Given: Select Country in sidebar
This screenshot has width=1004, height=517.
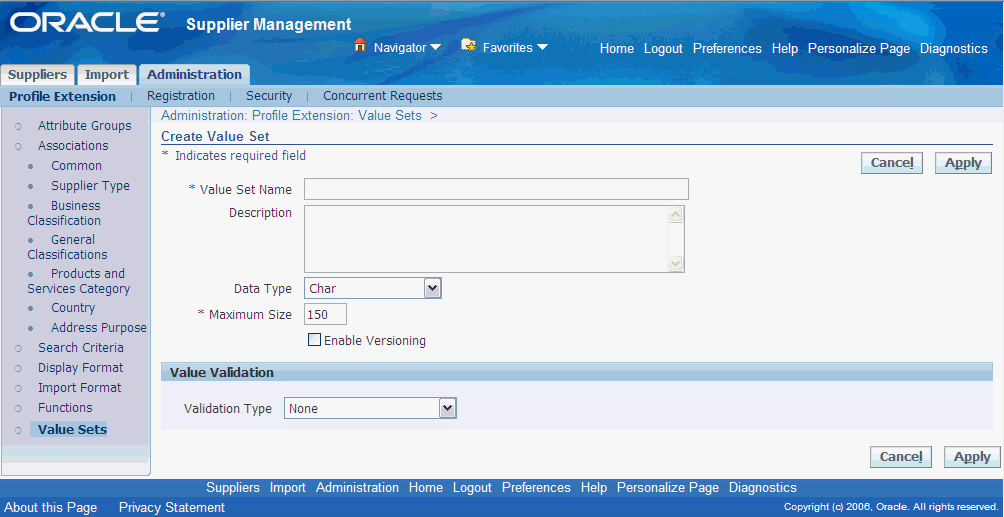Looking at the screenshot, I should click(73, 308).
